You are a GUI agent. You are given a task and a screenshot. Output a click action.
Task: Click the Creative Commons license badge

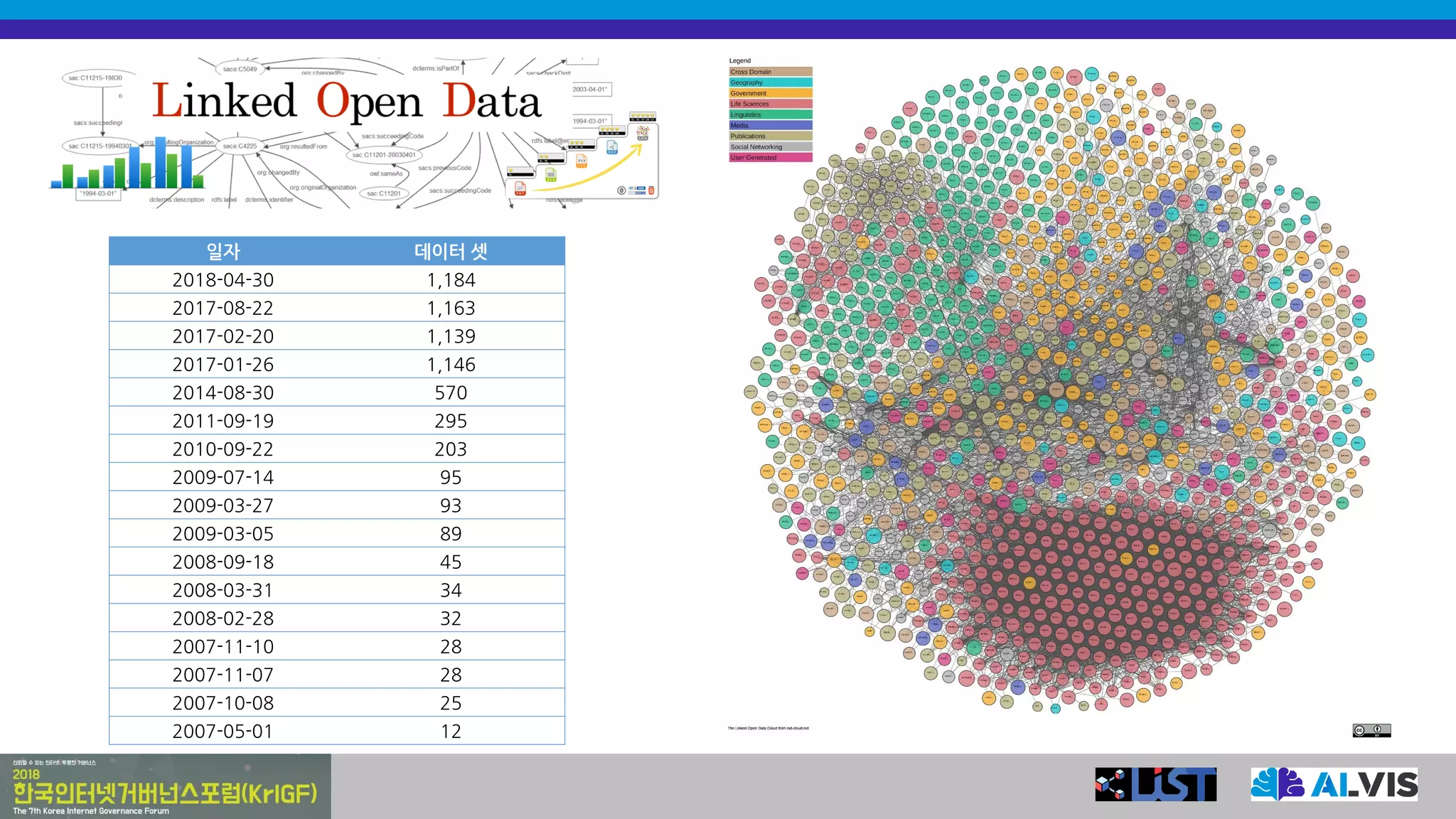(x=1371, y=730)
